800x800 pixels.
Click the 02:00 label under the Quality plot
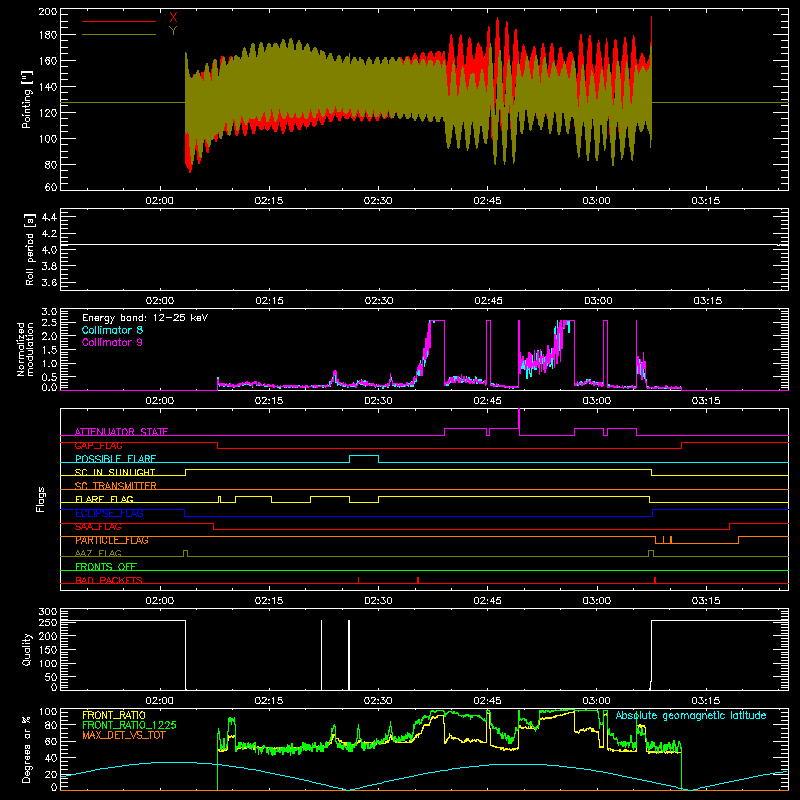coord(160,701)
